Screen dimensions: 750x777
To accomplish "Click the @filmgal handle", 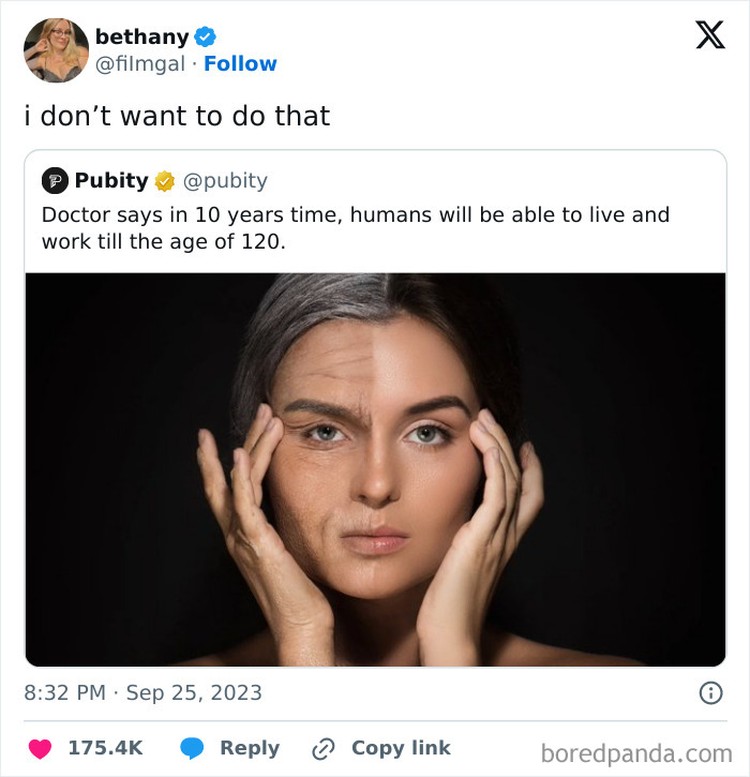I will (140, 64).
